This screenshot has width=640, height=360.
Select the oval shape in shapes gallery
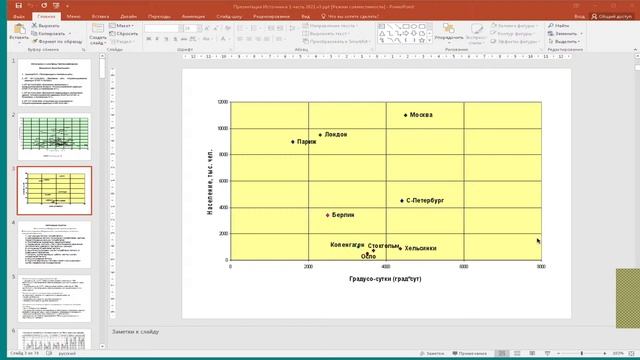pyautogui.click(x=413, y=26)
